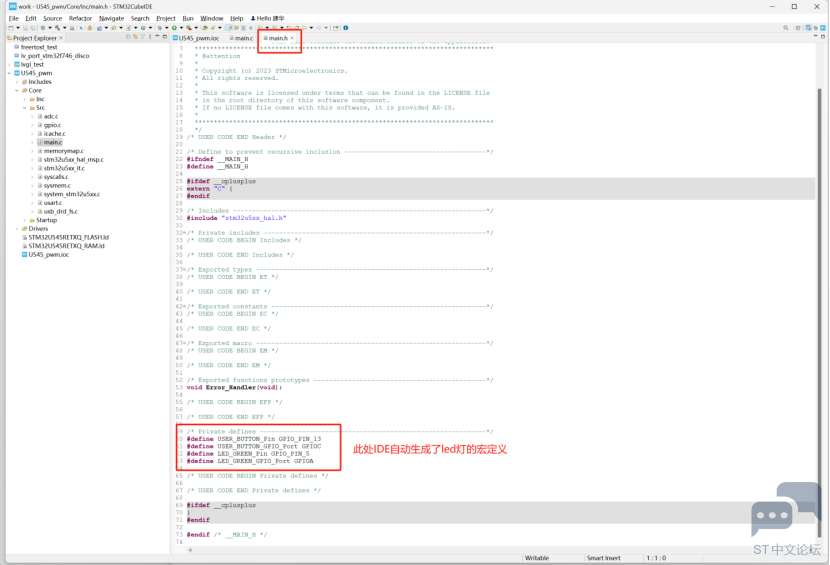Open the Navigate menu
Screen dimensions: 830x565
pos(111,18)
